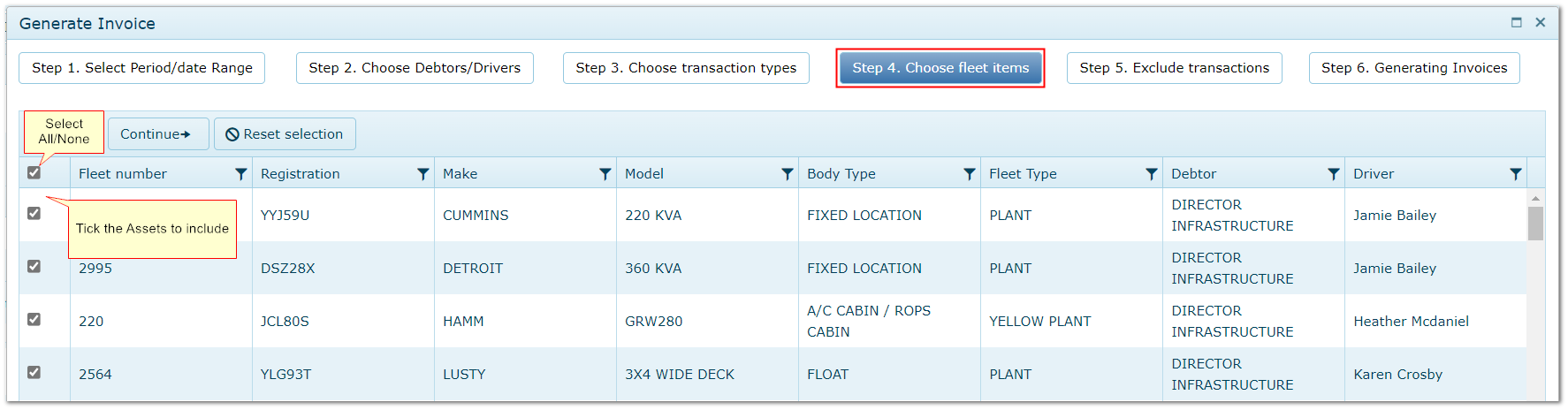Screen dimensions: 1568x410
Task: Toggle the Select All header checkbox
Action: pos(34,172)
